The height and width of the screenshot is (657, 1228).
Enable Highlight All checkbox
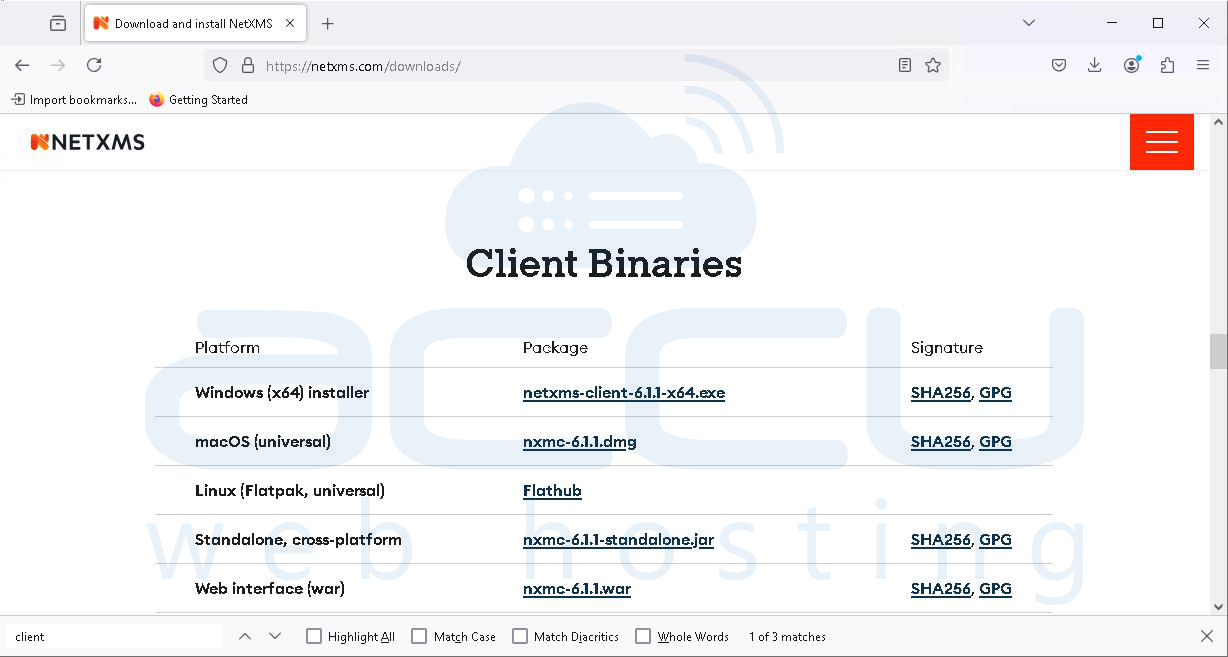[x=314, y=637]
